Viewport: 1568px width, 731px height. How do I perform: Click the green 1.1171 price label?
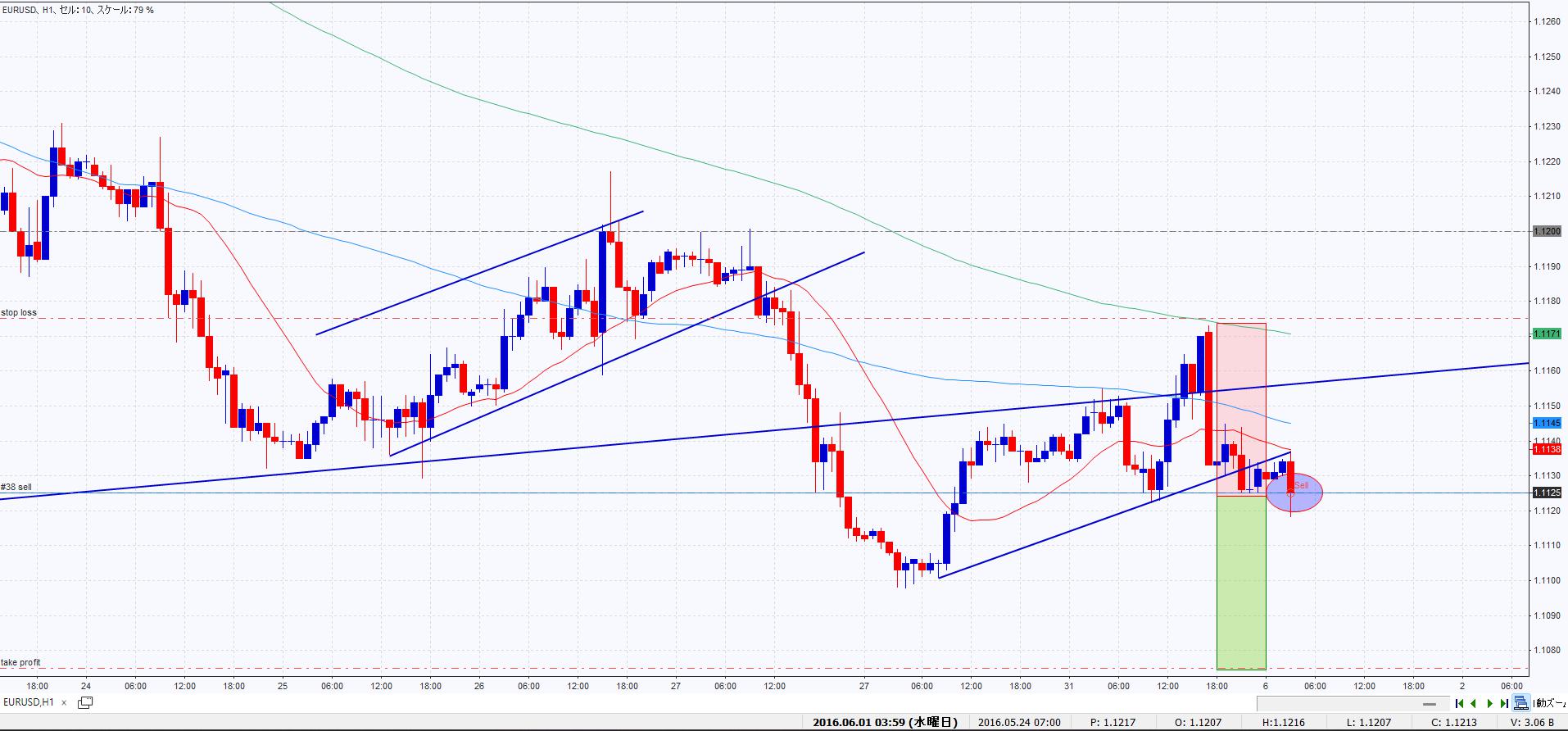click(x=1547, y=334)
